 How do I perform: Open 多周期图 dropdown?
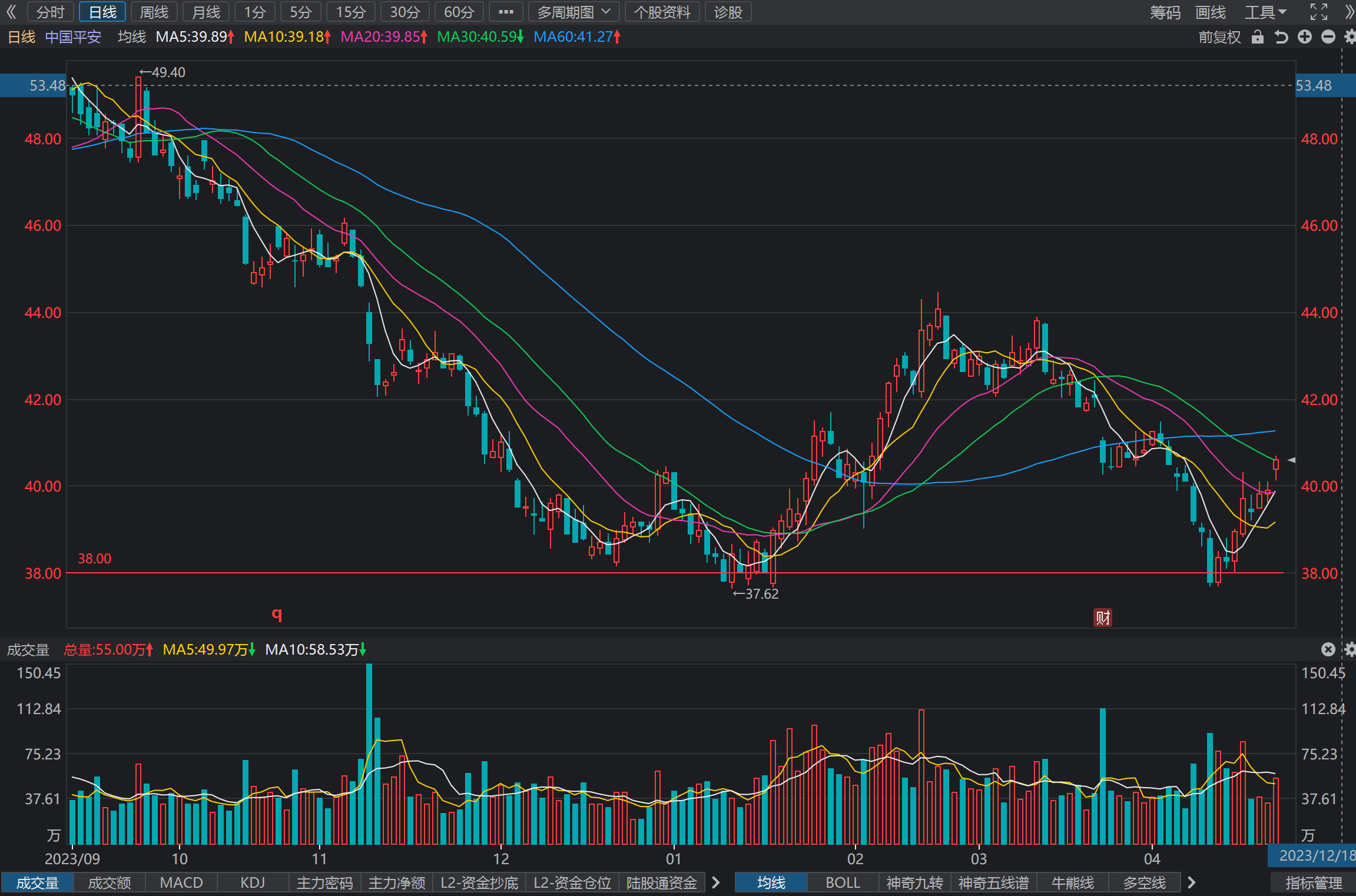pos(573,12)
